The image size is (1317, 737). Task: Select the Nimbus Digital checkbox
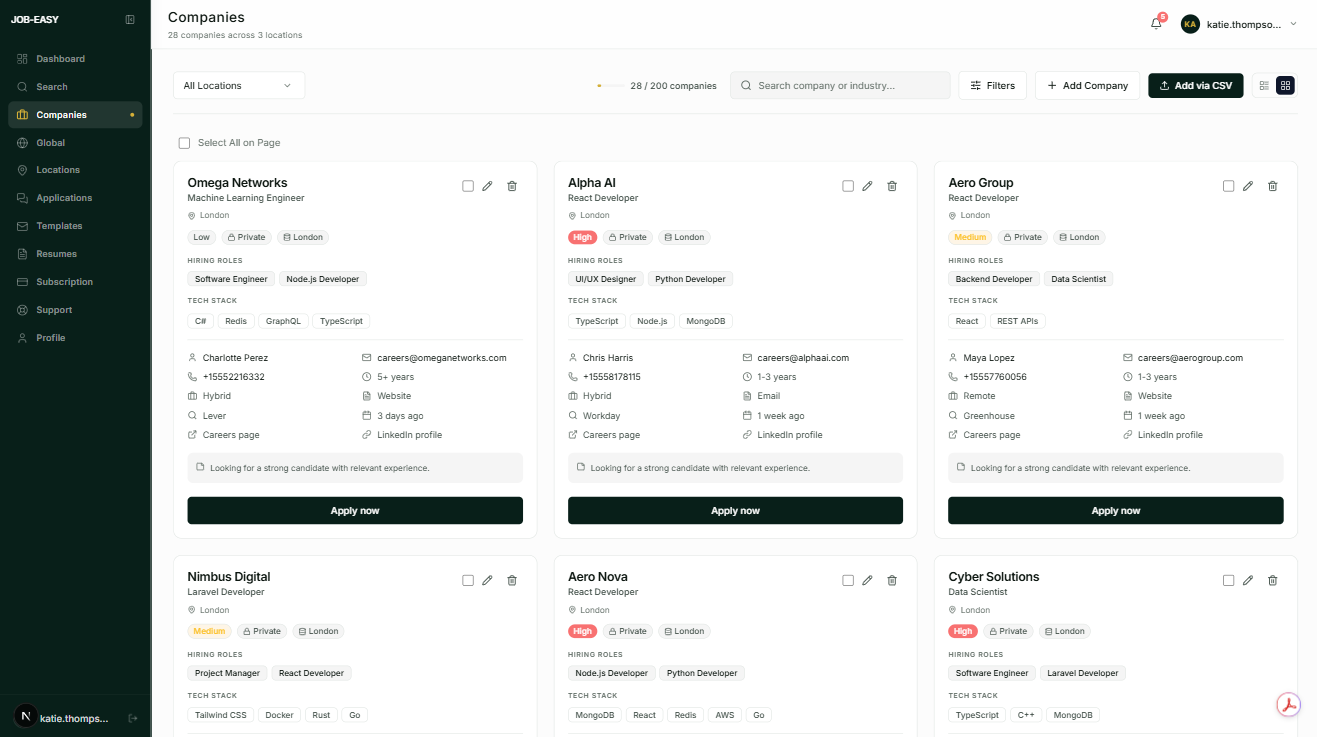click(x=468, y=580)
